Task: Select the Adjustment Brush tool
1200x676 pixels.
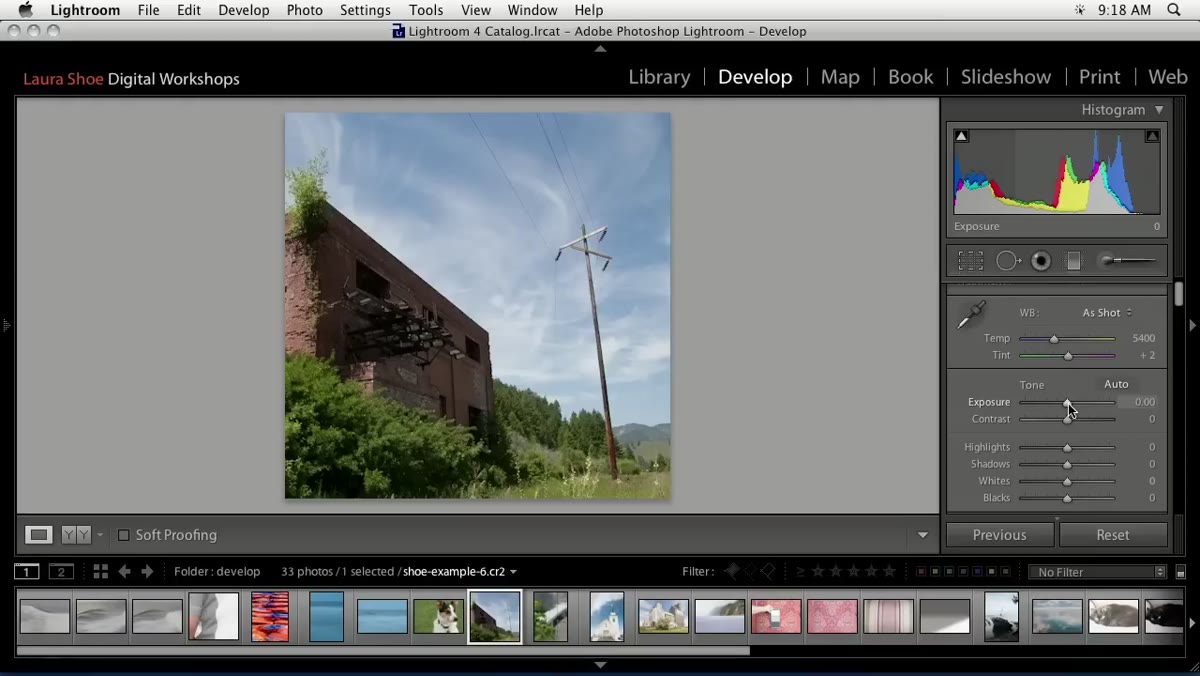Action: [x=1128, y=261]
